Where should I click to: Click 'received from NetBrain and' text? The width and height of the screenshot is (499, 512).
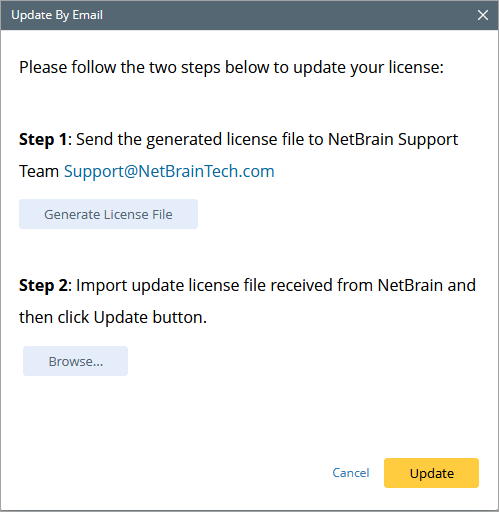point(373,285)
